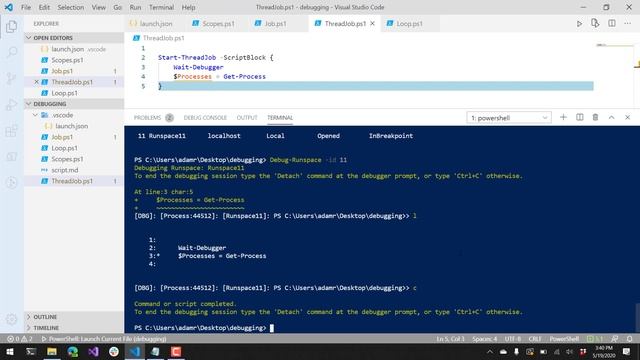Click ThreadJob.ps1 breadcrumb above editor

(163, 38)
